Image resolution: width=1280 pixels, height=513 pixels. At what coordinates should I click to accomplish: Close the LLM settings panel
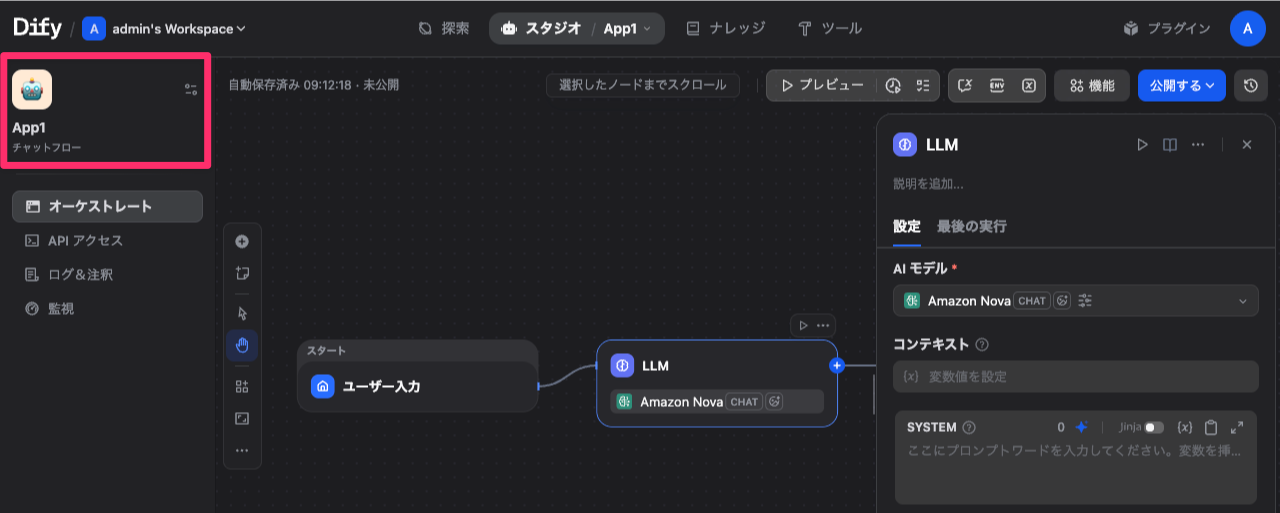pyautogui.click(x=1246, y=145)
